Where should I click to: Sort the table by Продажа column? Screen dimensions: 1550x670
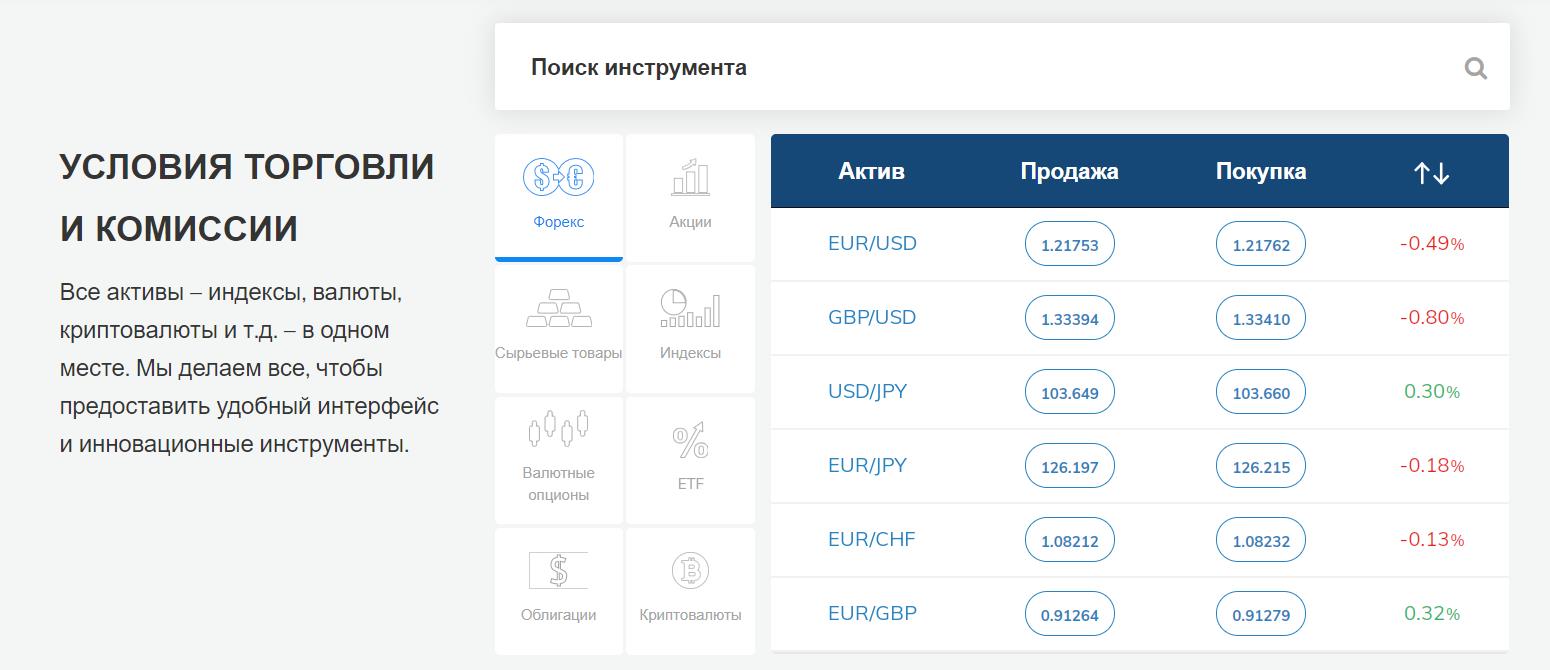tap(1068, 171)
